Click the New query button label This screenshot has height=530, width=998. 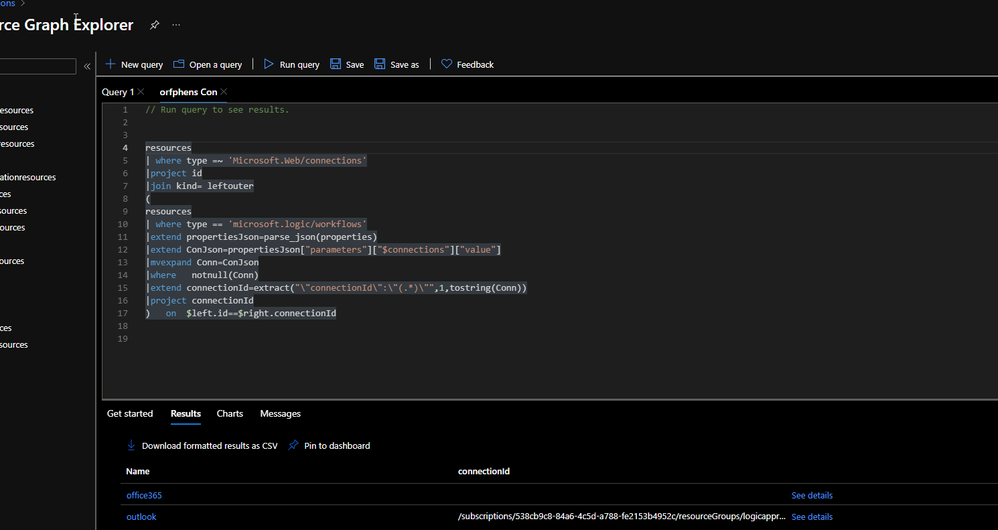142,65
